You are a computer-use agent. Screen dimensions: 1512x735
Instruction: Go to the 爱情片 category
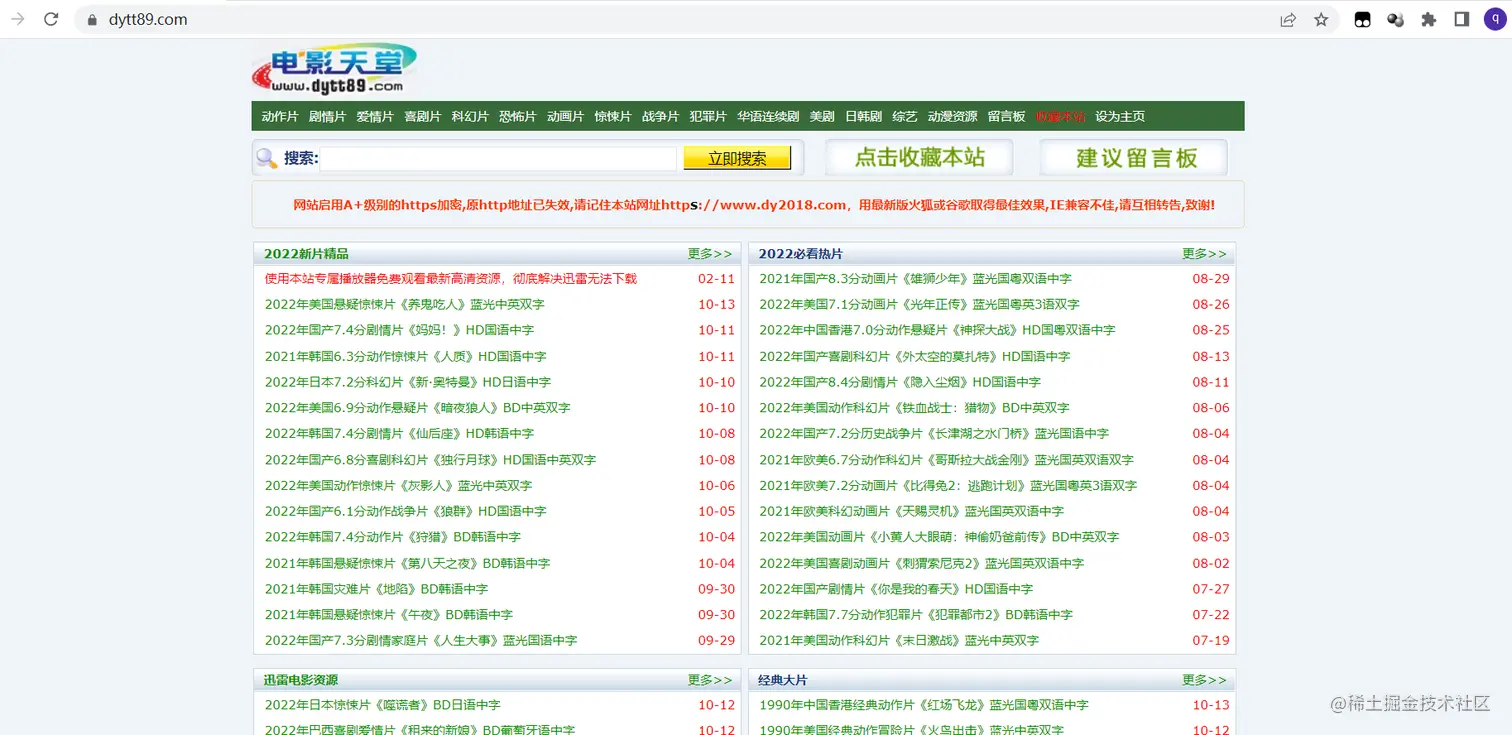point(375,116)
